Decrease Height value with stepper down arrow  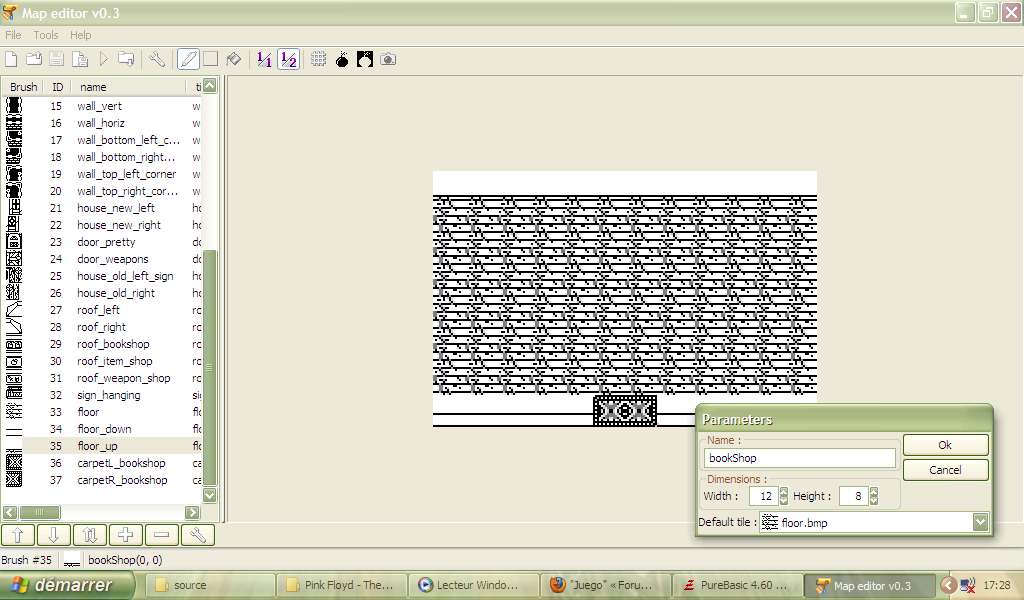874,500
